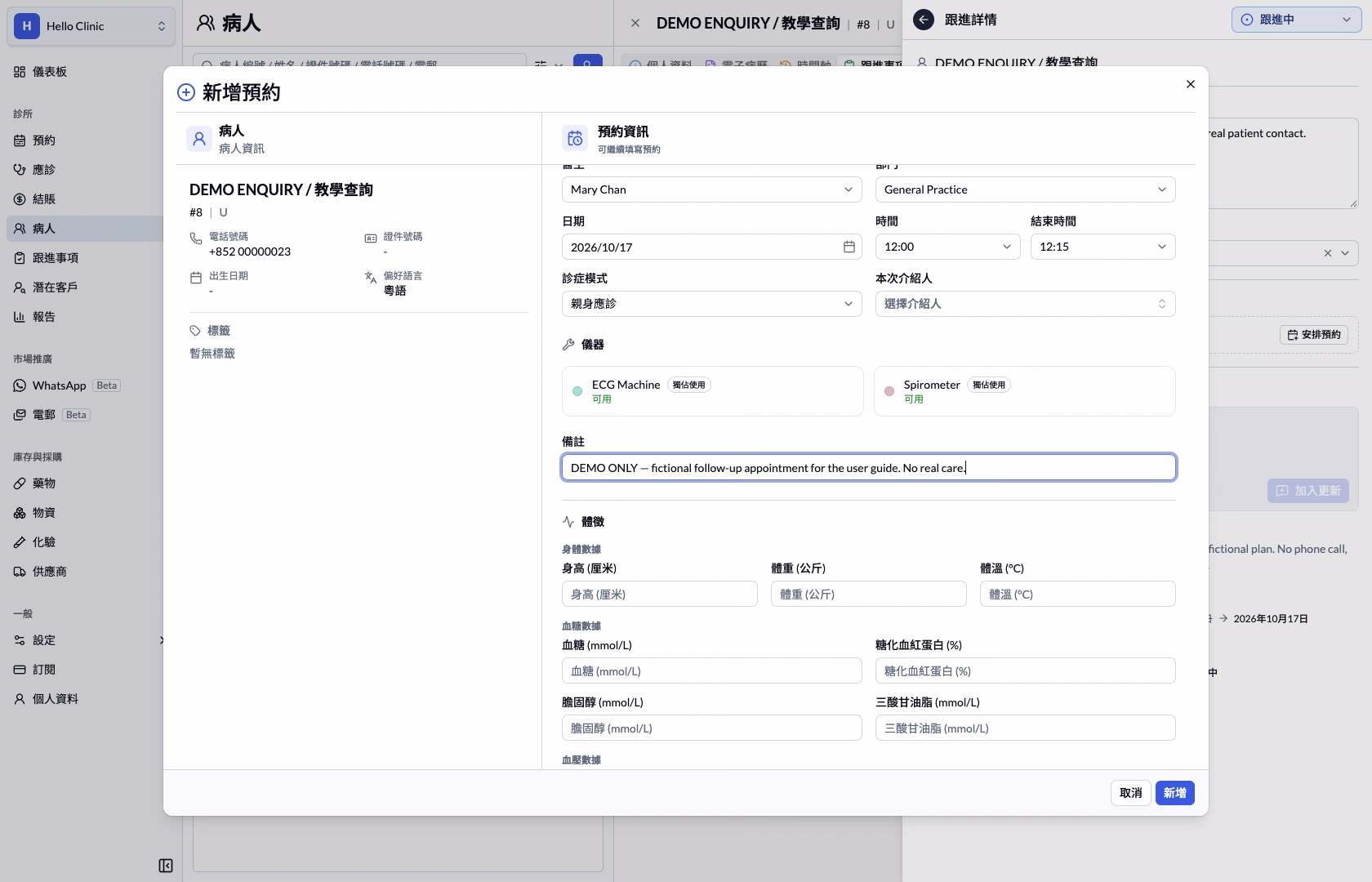Click the language icon beside 偏好語言
Viewport: 1372px width, 882px height.
point(371,277)
